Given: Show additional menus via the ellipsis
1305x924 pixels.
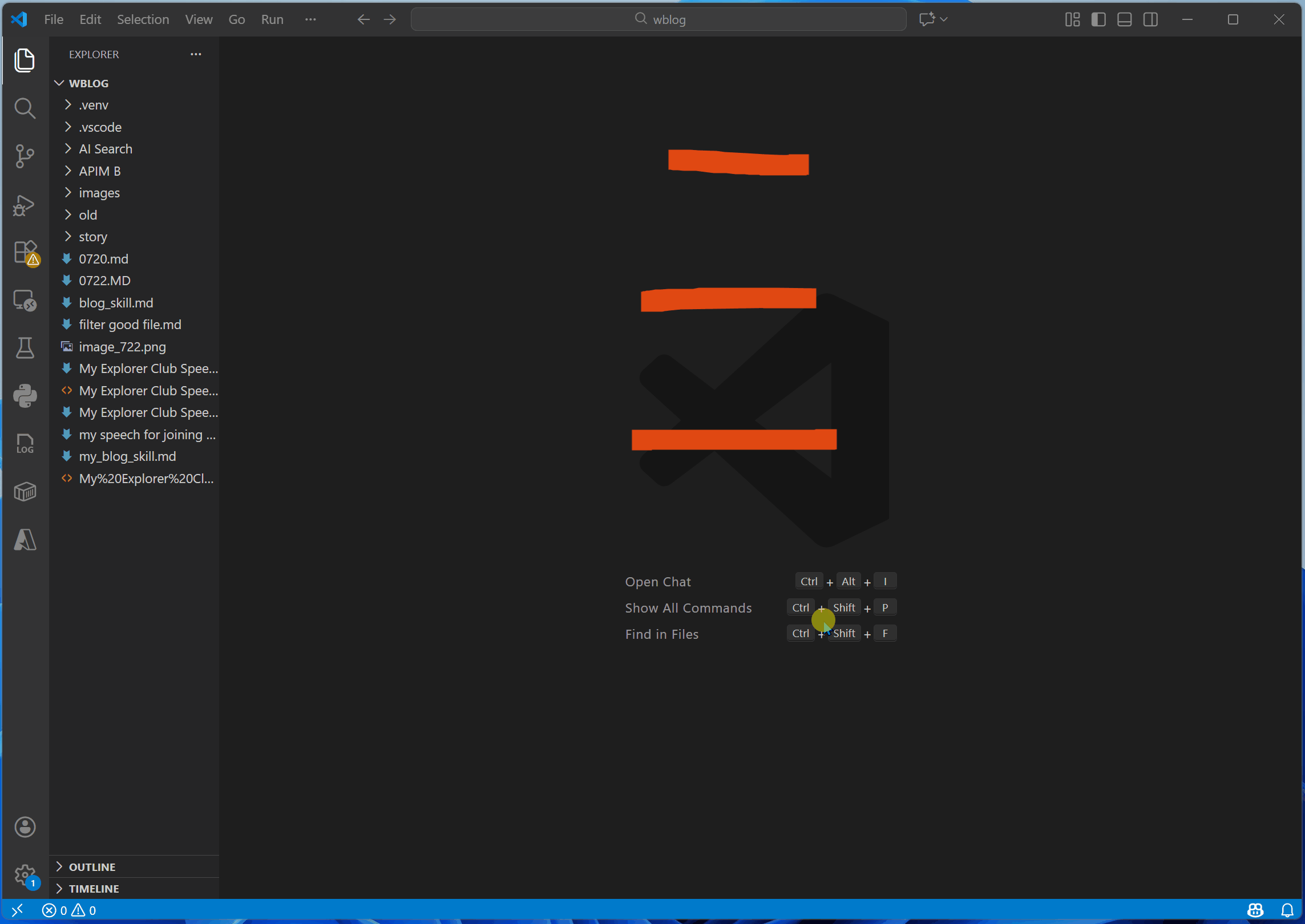Looking at the screenshot, I should (310, 19).
